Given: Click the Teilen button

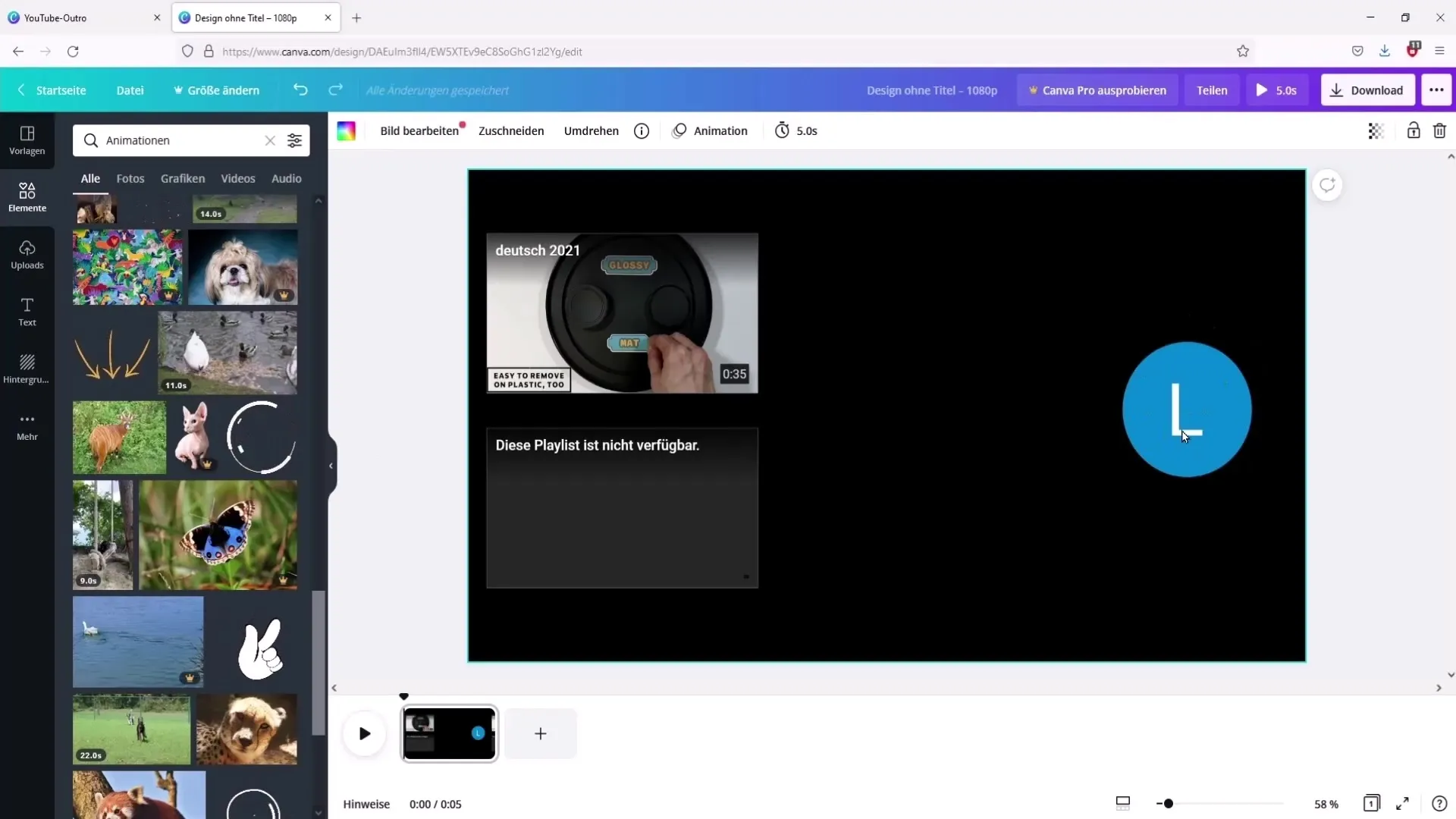Looking at the screenshot, I should point(1212,89).
